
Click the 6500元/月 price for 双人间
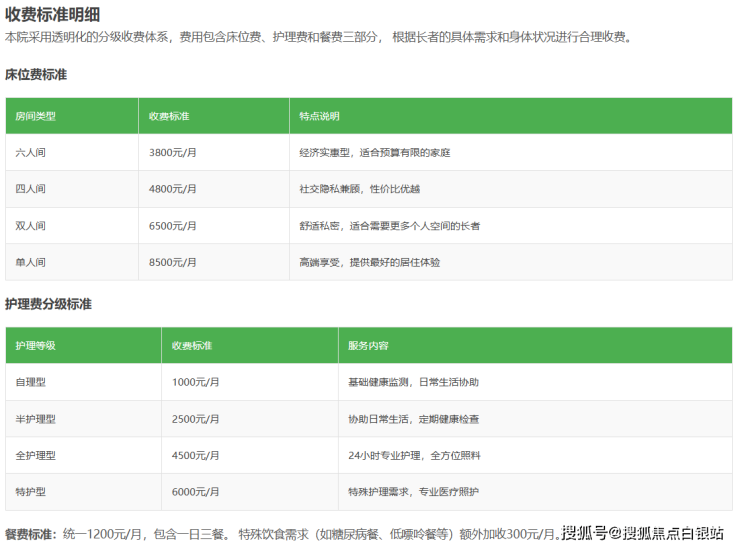click(173, 226)
